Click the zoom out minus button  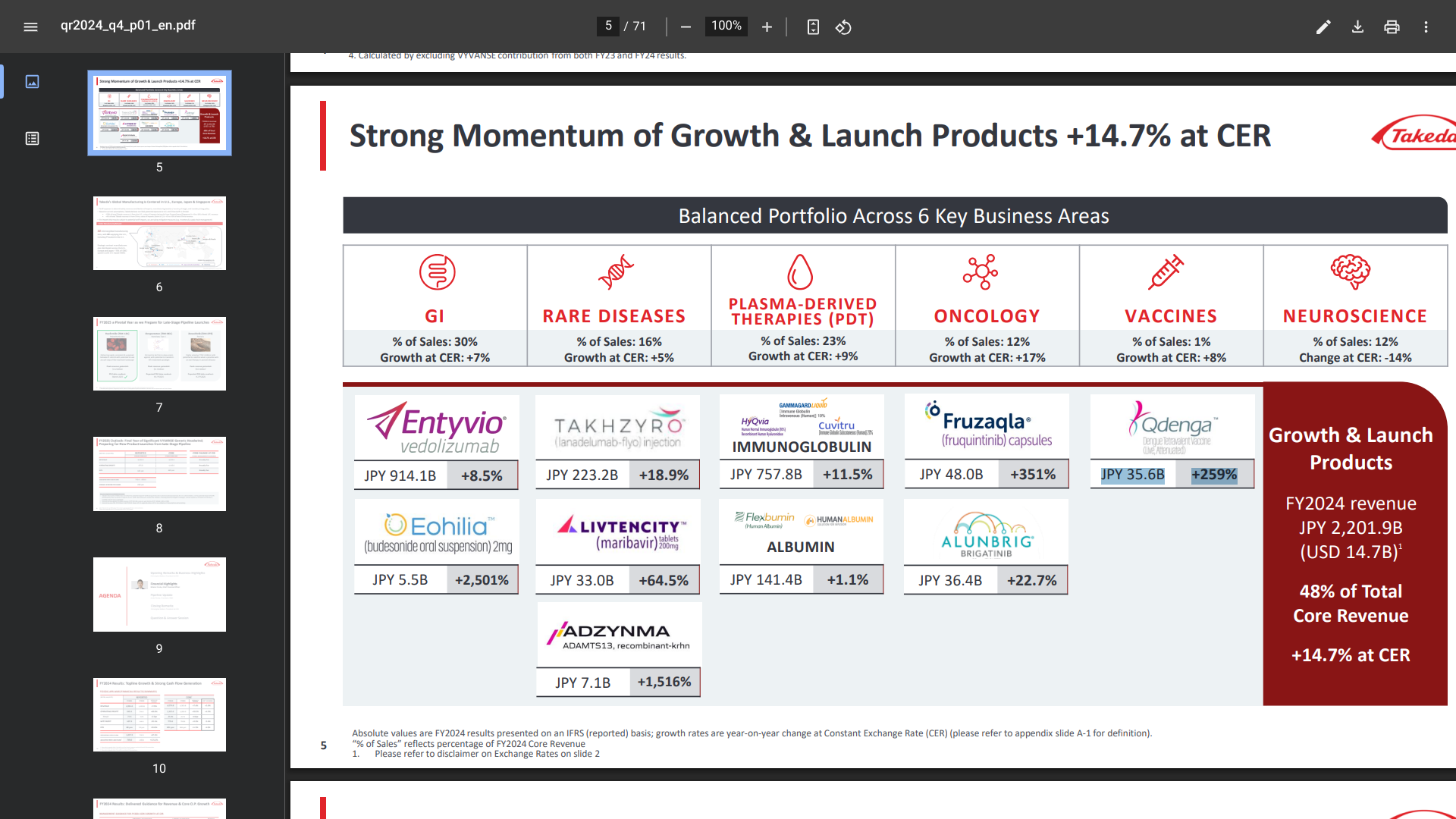tap(686, 27)
